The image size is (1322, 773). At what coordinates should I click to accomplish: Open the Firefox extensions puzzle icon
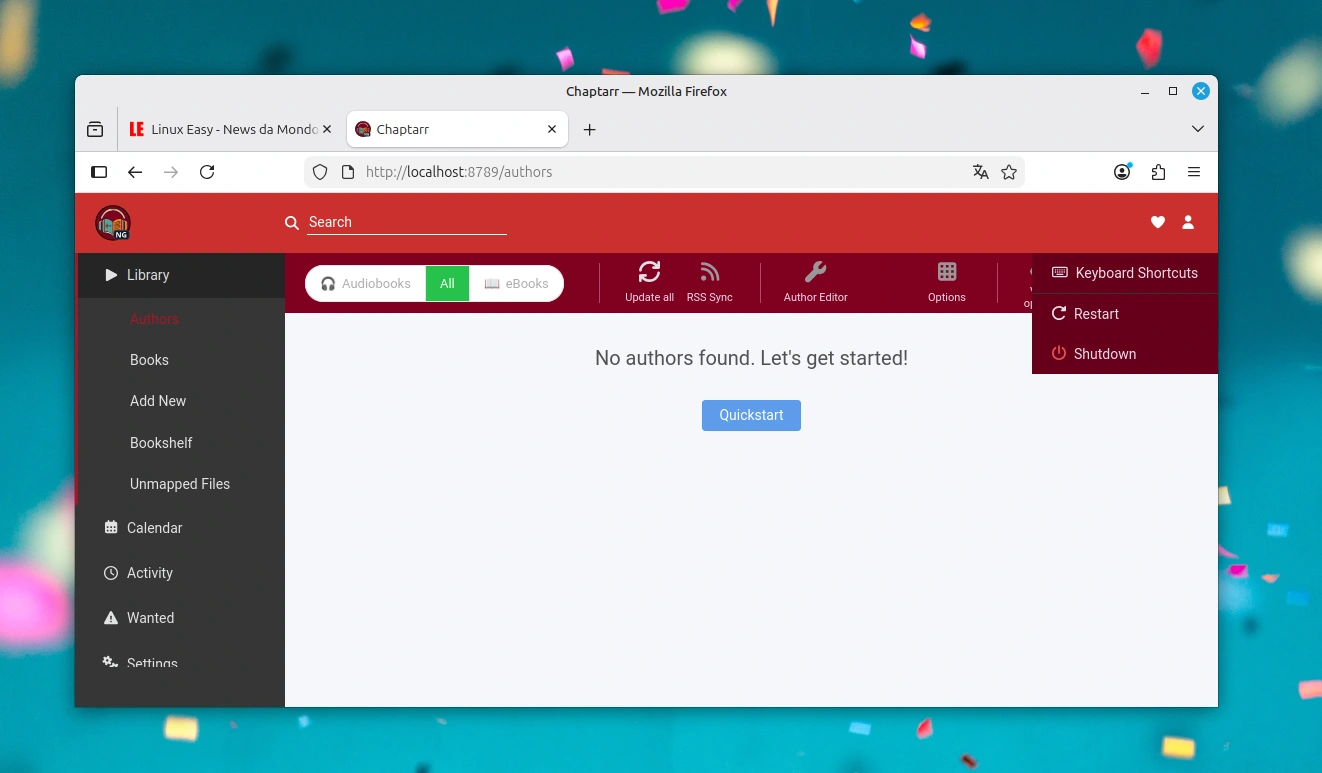point(1158,172)
